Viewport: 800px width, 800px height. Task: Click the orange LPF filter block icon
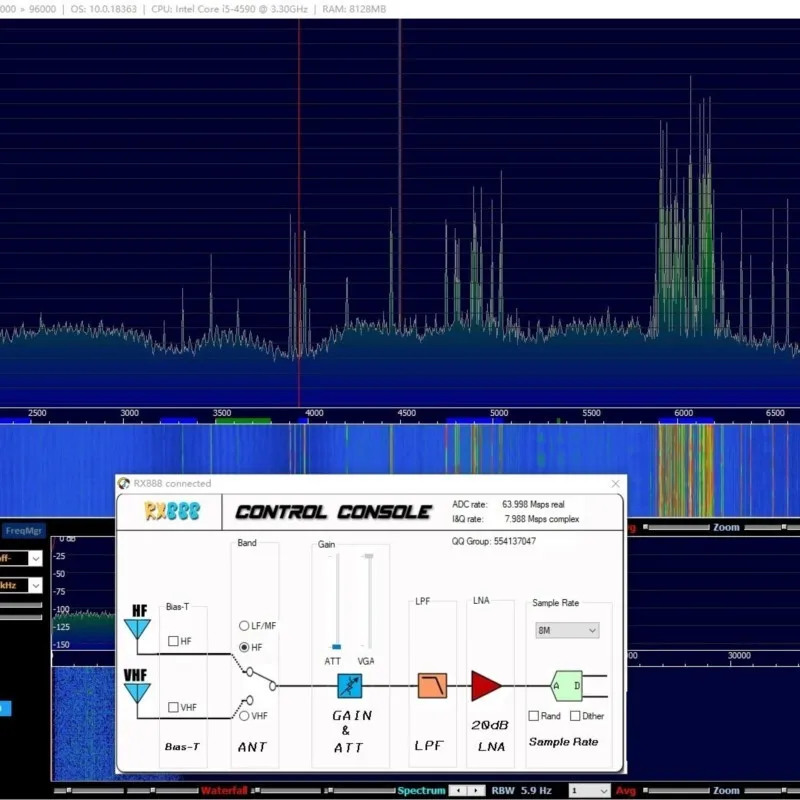click(x=432, y=685)
